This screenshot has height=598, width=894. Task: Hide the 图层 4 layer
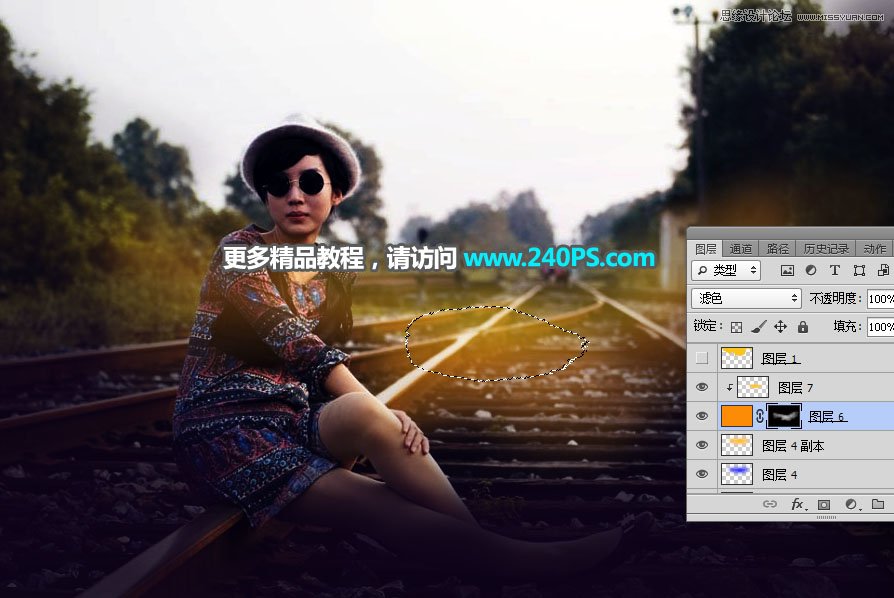[x=702, y=474]
